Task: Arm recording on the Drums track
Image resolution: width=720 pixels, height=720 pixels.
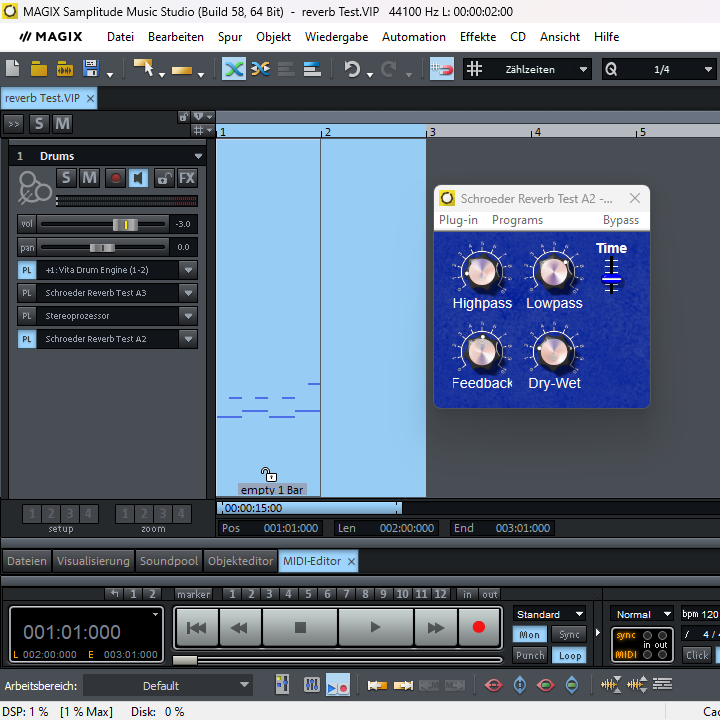Action: (x=116, y=178)
